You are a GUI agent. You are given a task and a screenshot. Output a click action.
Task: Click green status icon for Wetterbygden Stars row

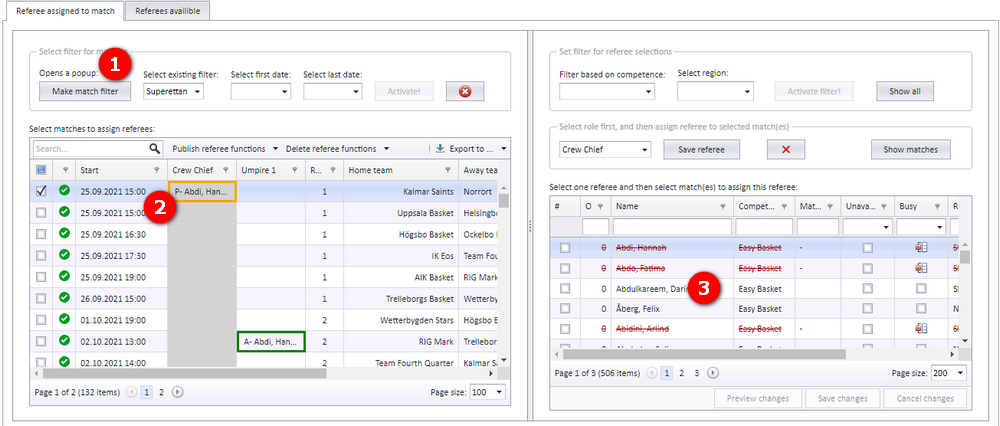coord(64,319)
